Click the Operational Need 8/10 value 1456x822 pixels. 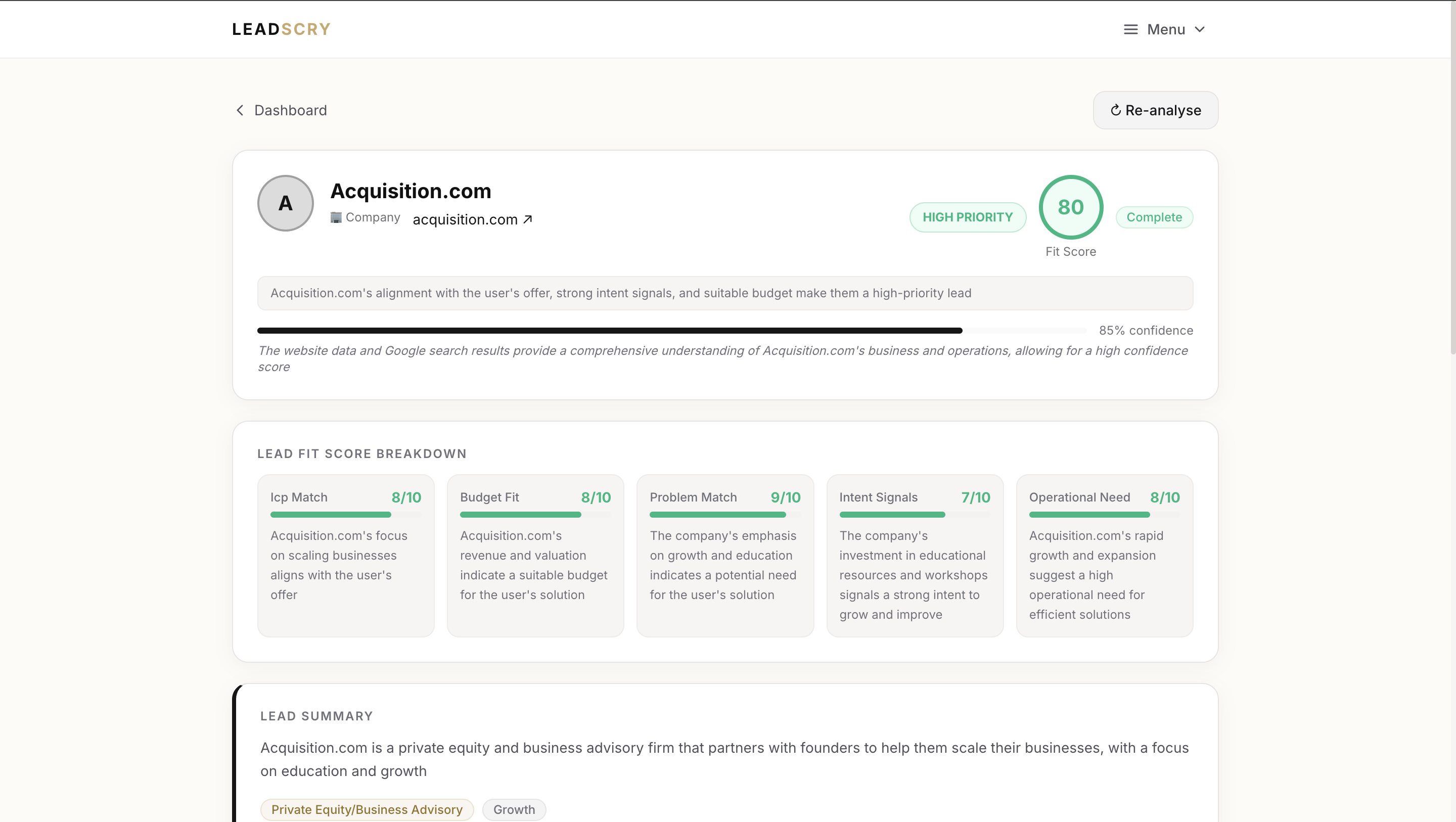coord(1165,497)
